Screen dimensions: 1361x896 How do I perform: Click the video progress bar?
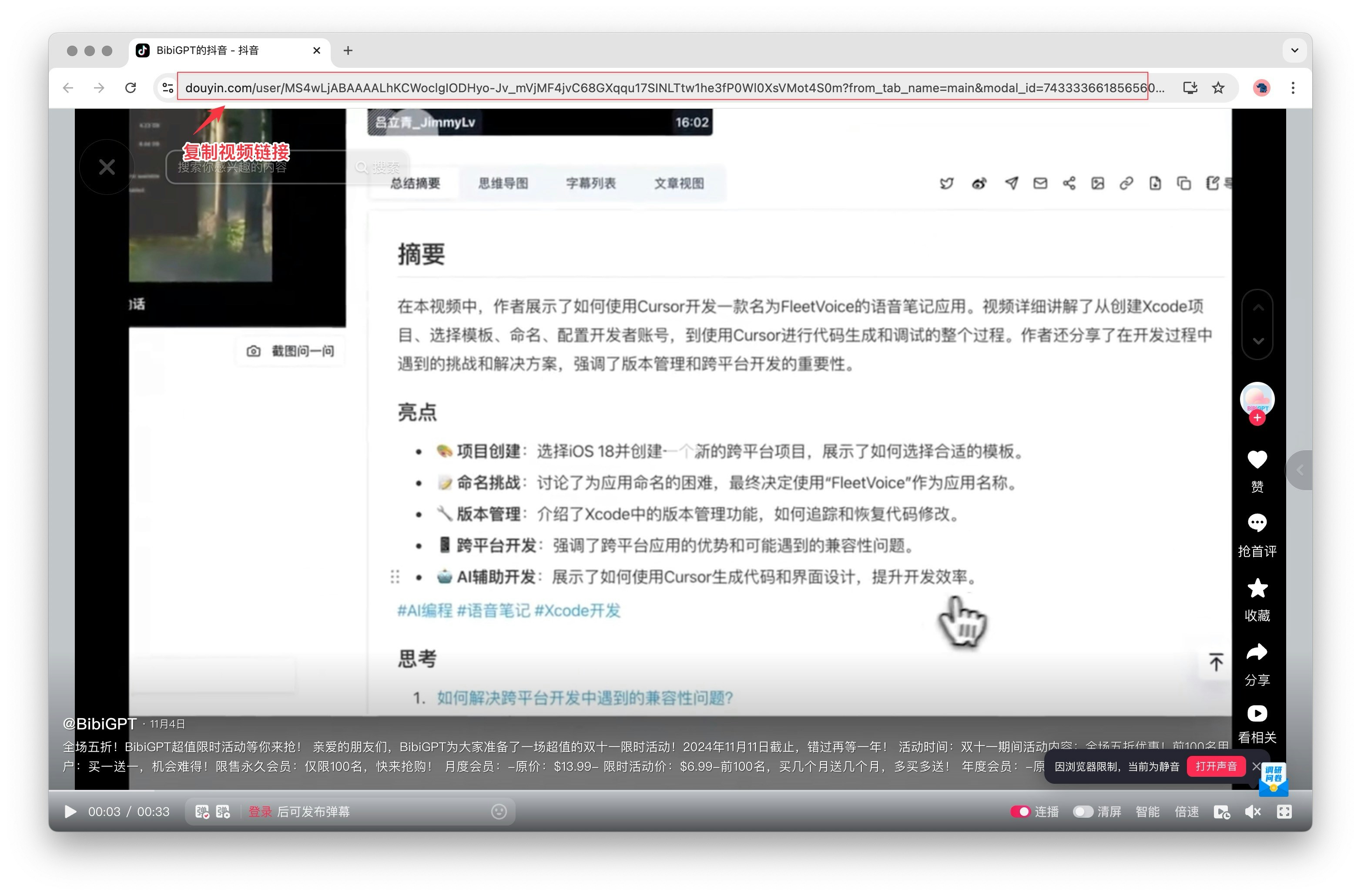click(572, 791)
